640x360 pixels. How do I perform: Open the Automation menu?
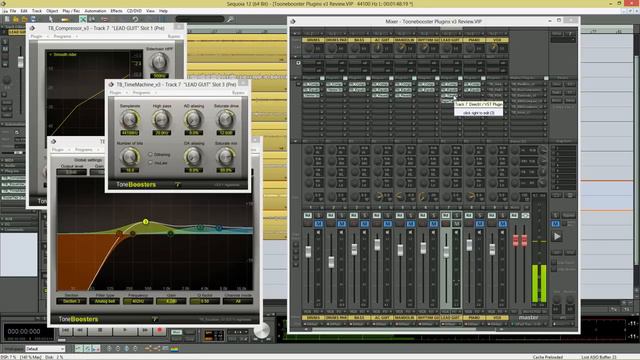pos(95,11)
